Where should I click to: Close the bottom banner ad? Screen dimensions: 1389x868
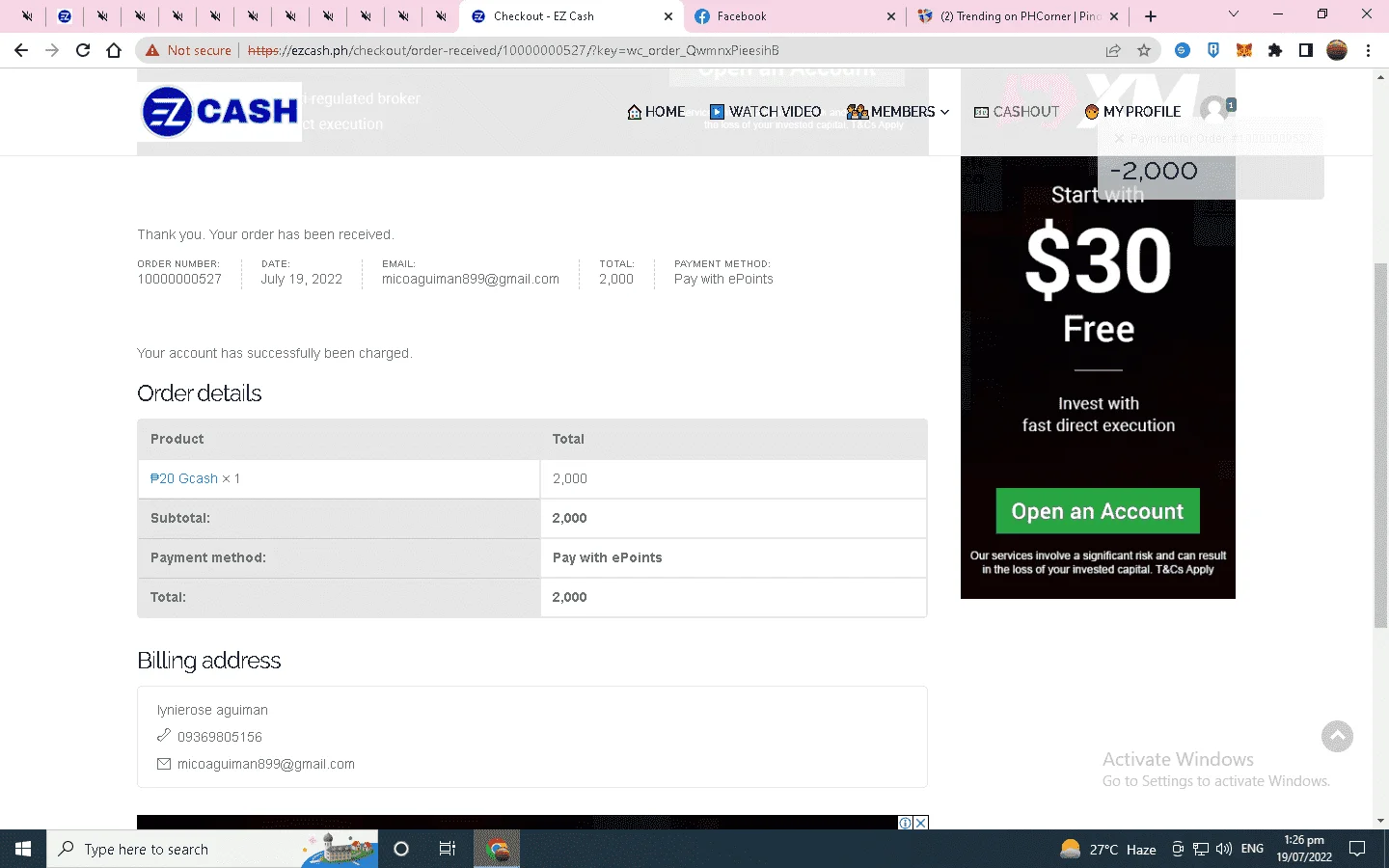tap(921, 823)
